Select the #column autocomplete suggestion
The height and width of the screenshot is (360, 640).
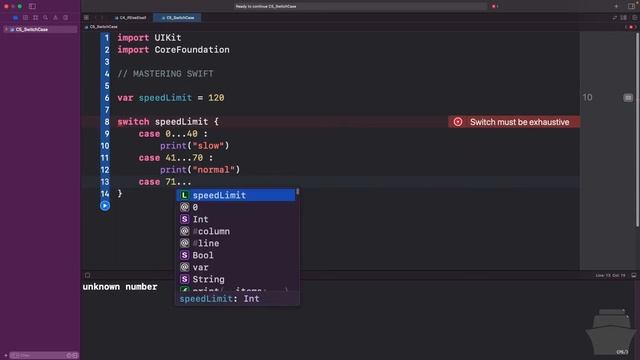(236, 231)
